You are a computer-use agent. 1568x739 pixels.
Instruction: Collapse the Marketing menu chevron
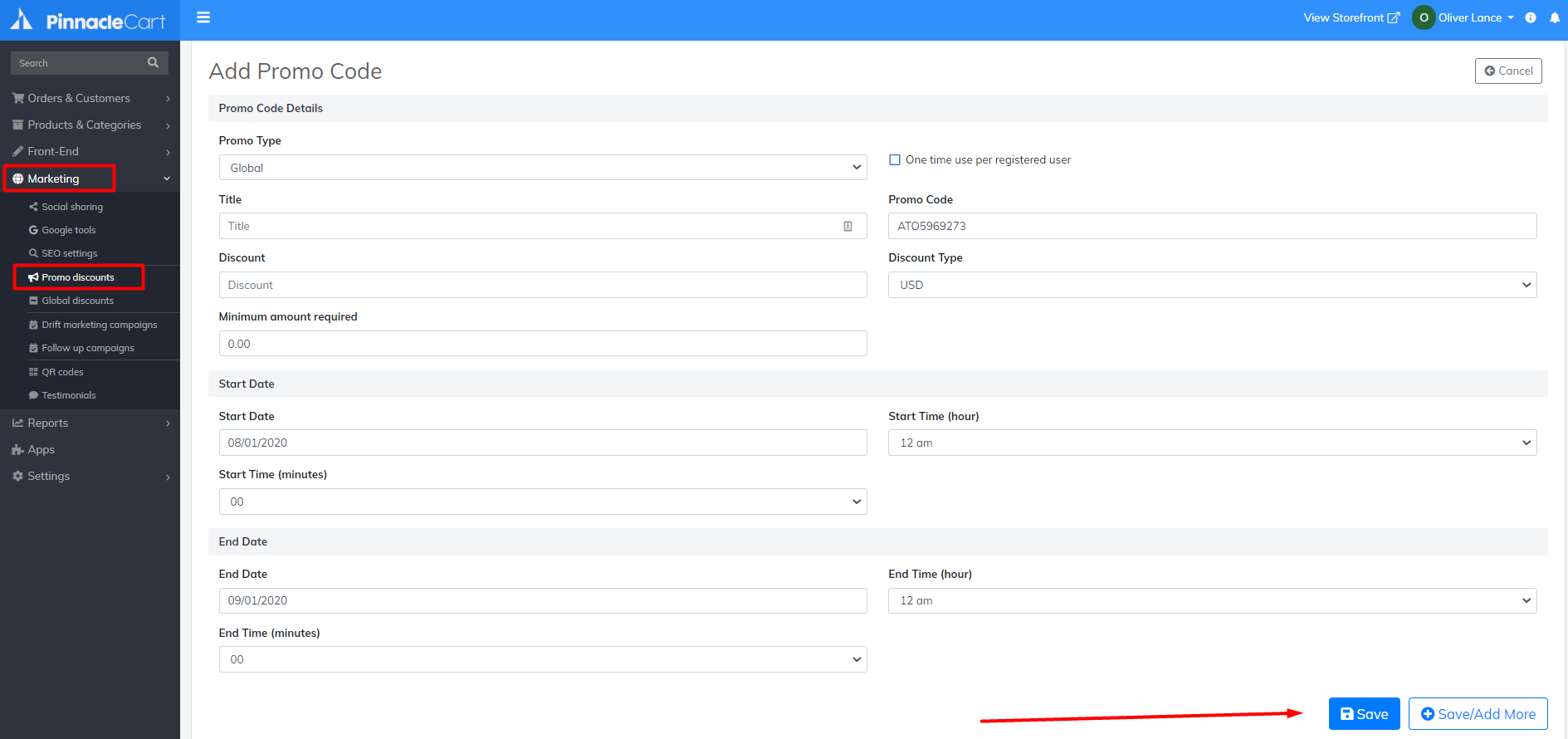(167, 179)
